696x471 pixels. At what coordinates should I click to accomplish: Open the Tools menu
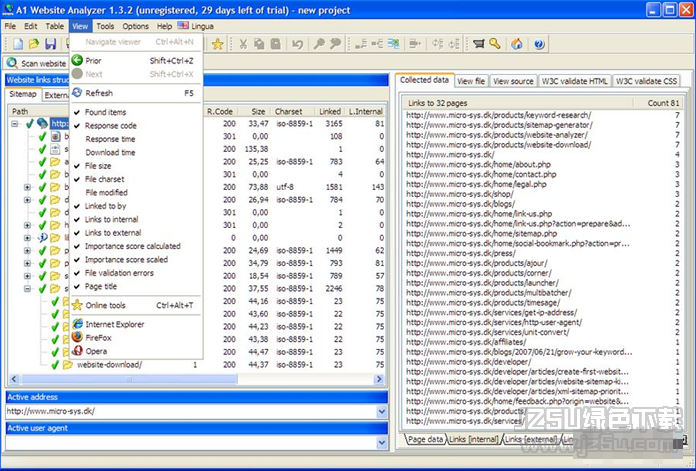click(x=105, y=26)
